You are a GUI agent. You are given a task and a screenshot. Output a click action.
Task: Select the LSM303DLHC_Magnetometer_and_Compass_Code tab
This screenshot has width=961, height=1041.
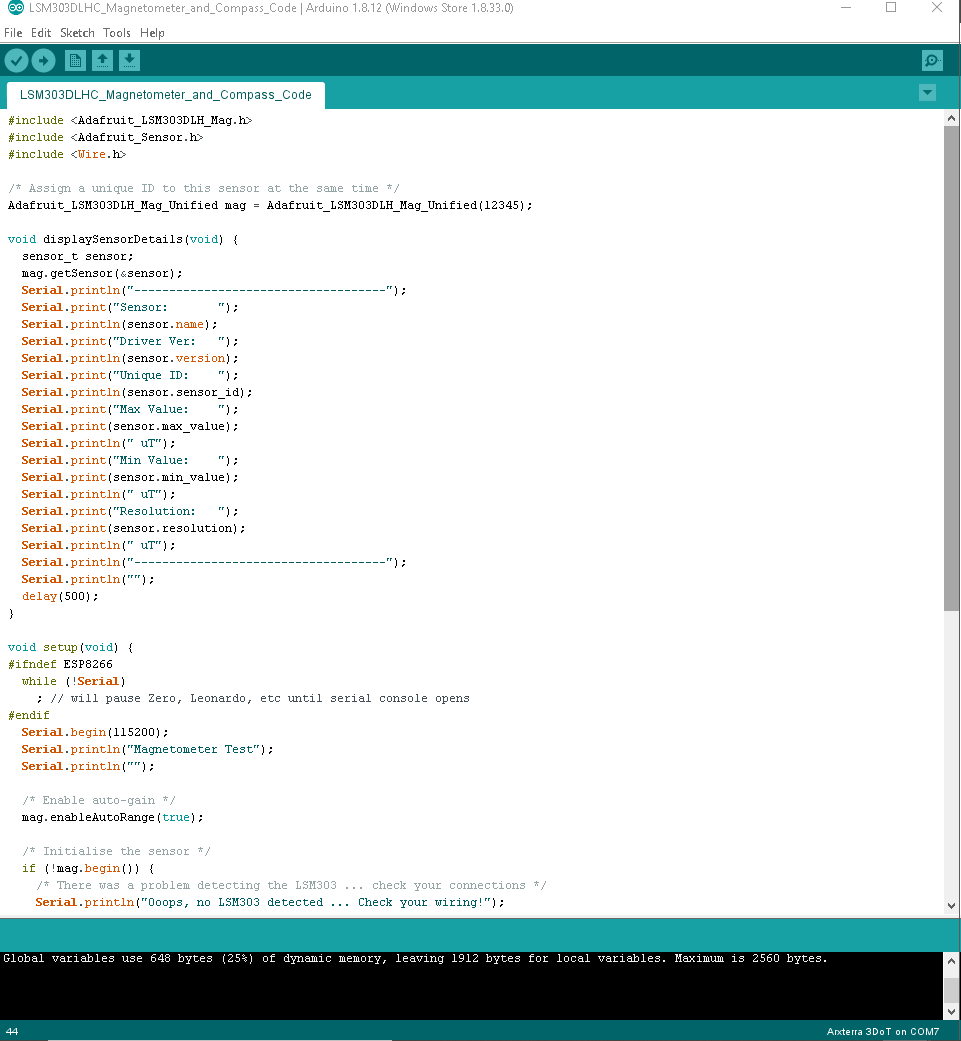tap(165, 95)
